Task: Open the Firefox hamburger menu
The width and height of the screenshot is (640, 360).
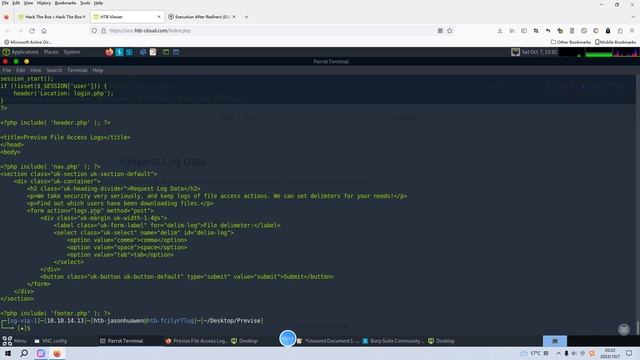Action: click(632, 31)
